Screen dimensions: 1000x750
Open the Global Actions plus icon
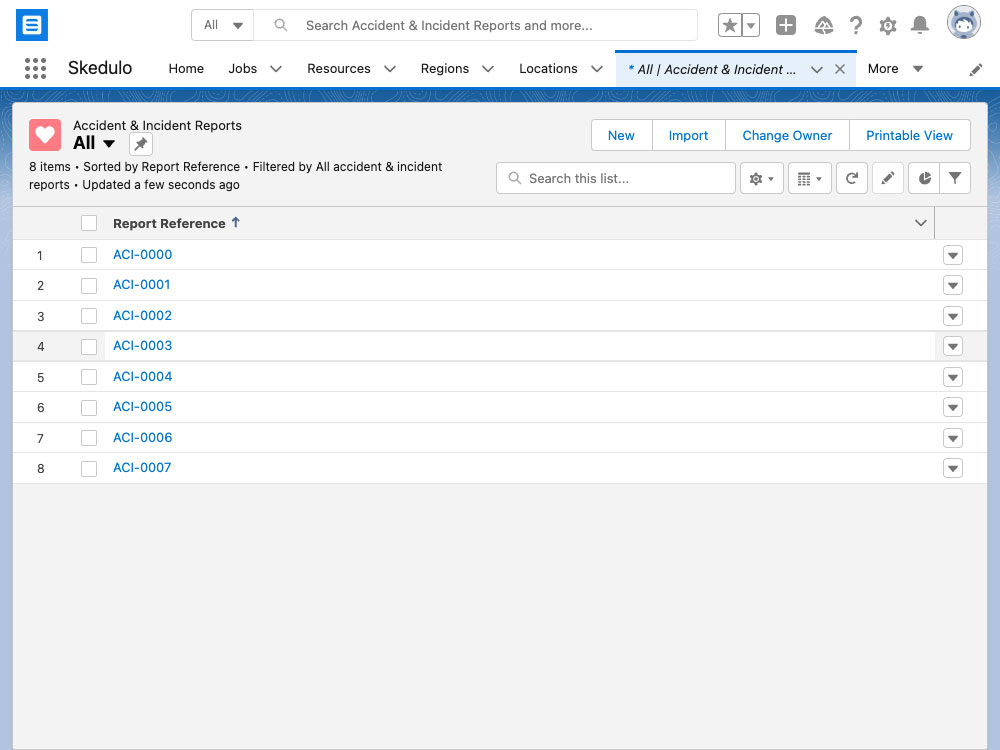(786, 26)
